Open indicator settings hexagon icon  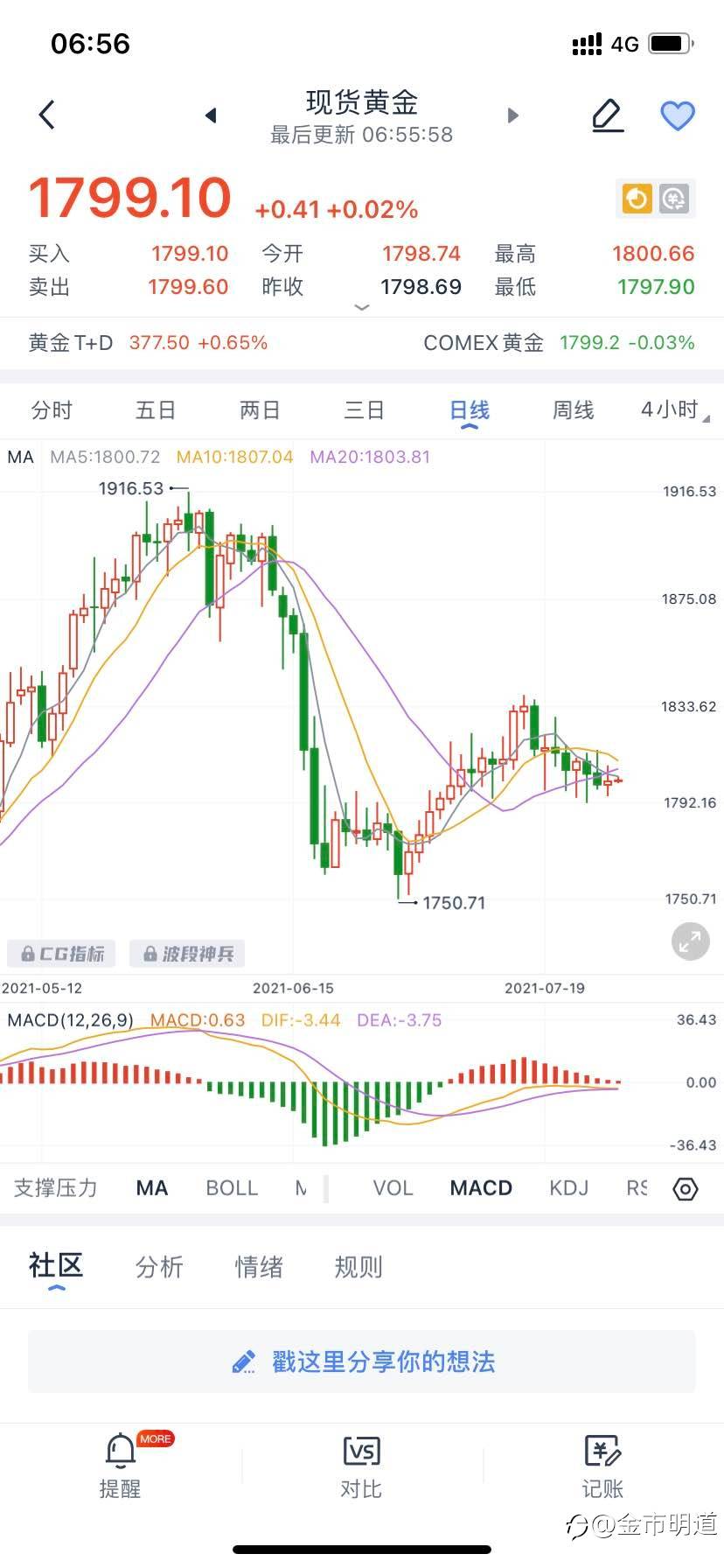[x=686, y=1189]
